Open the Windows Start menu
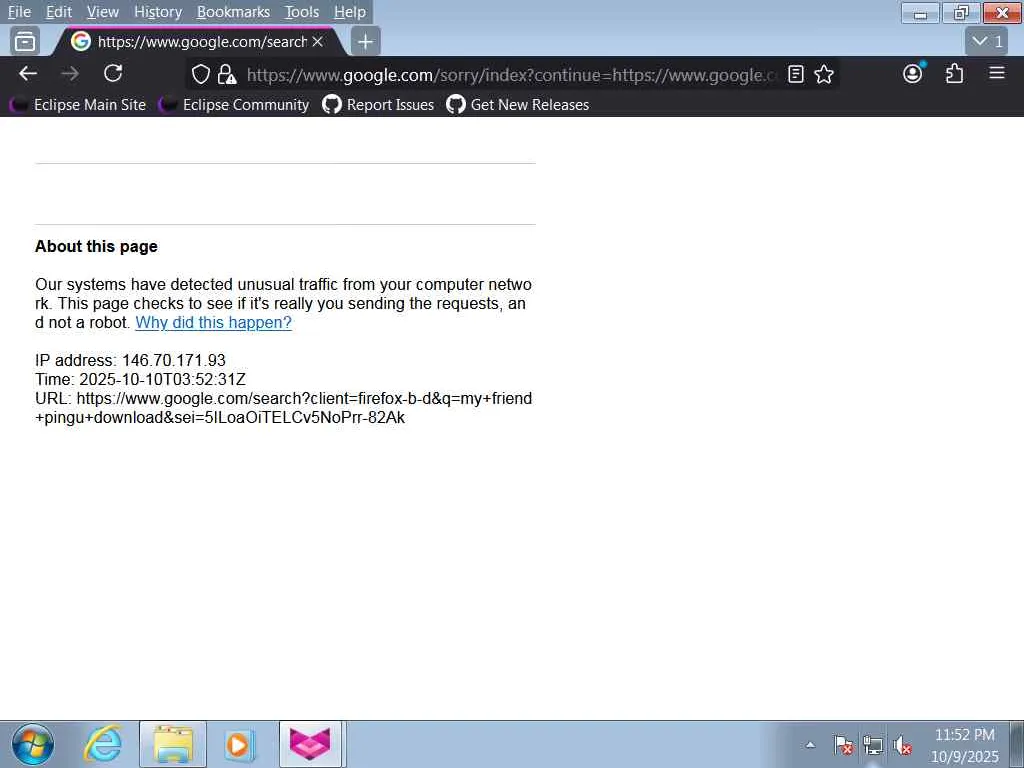The height and width of the screenshot is (768, 1024). [33, 744]
